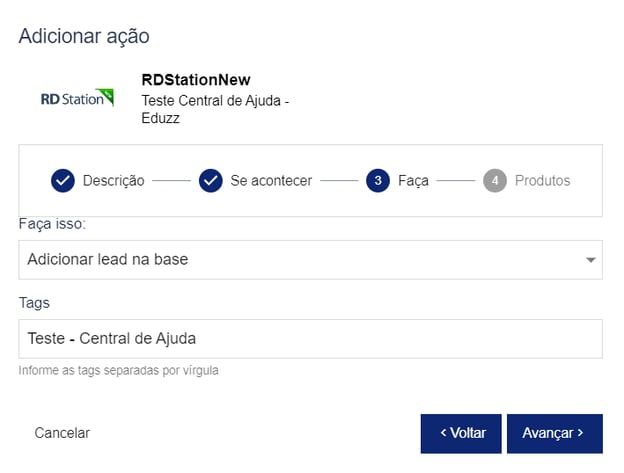Click the RD Station logo
Viewport: 624px width, 473px height.
pos(77,98)
